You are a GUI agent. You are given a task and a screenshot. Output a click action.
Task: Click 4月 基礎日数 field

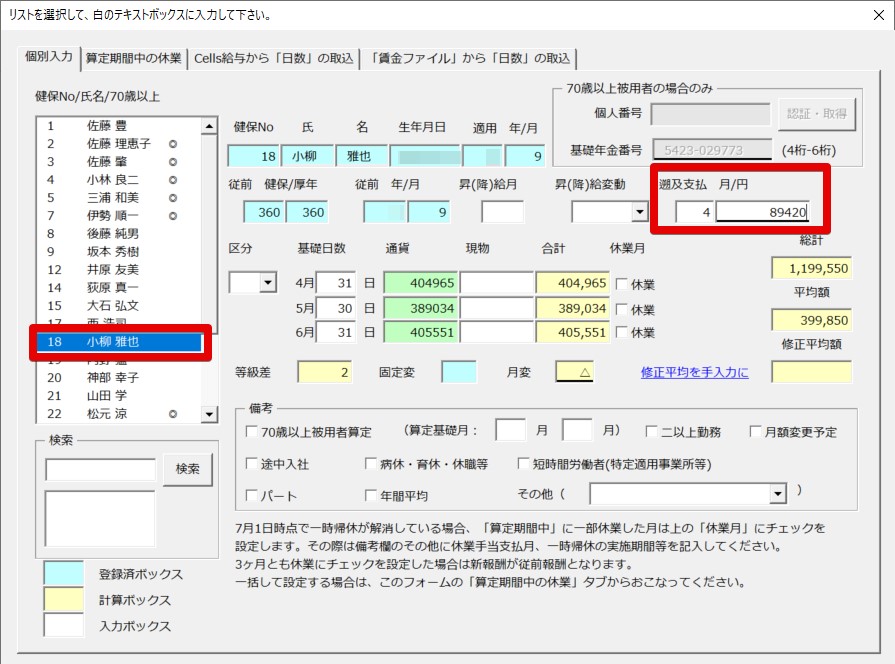[x=336, y=283]
